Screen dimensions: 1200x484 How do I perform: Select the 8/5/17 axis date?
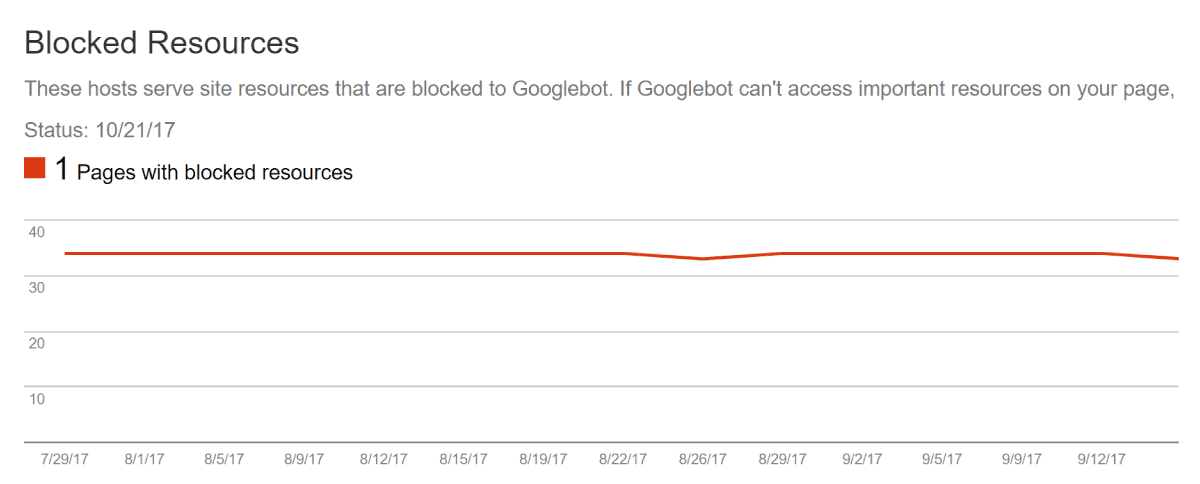224,459
